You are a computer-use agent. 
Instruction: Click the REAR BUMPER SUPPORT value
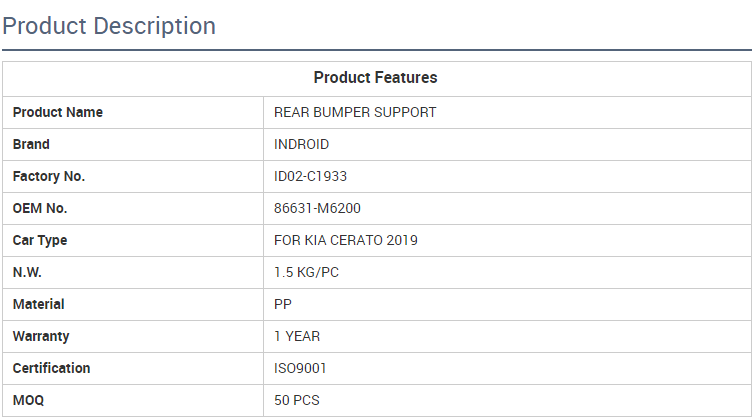tap(355, 112)
